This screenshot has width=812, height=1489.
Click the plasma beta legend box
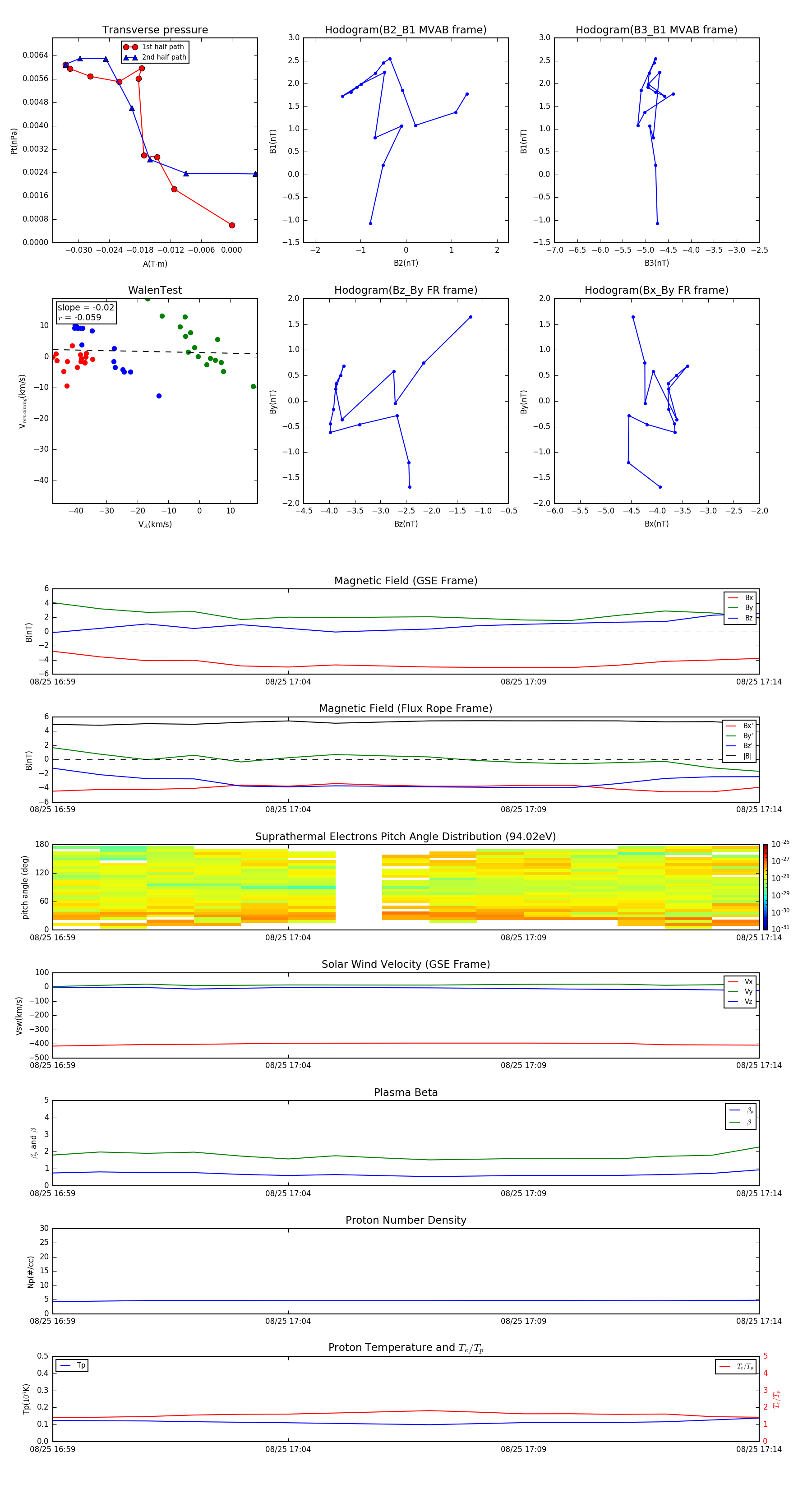tap(741, 1116)
